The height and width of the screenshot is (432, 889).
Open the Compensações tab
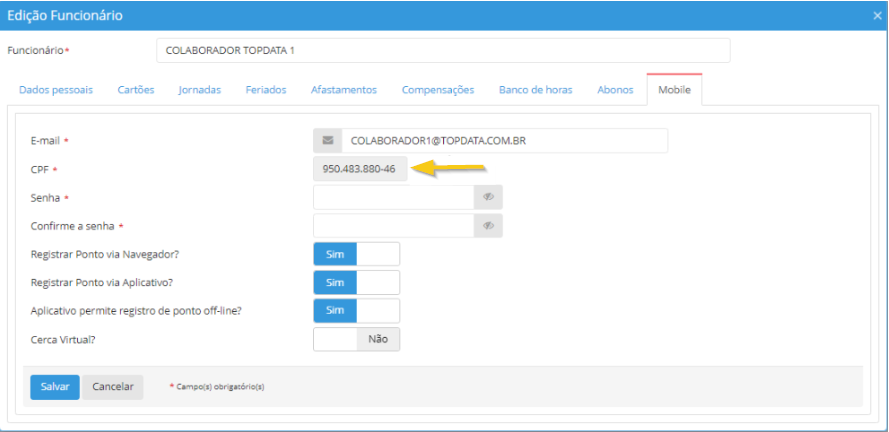(438, 90)
